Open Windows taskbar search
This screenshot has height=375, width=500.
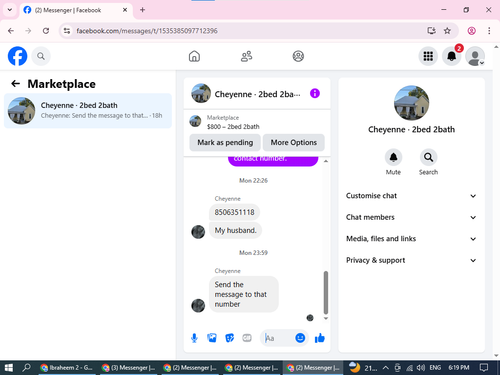coord(26,368)
